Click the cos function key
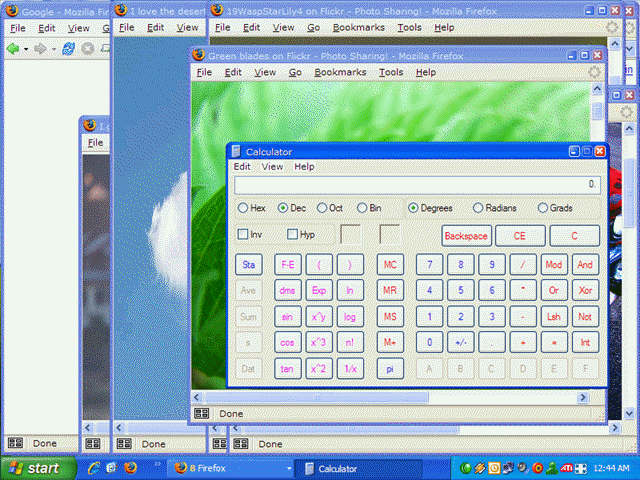640x480 pixels. (287, 342)
